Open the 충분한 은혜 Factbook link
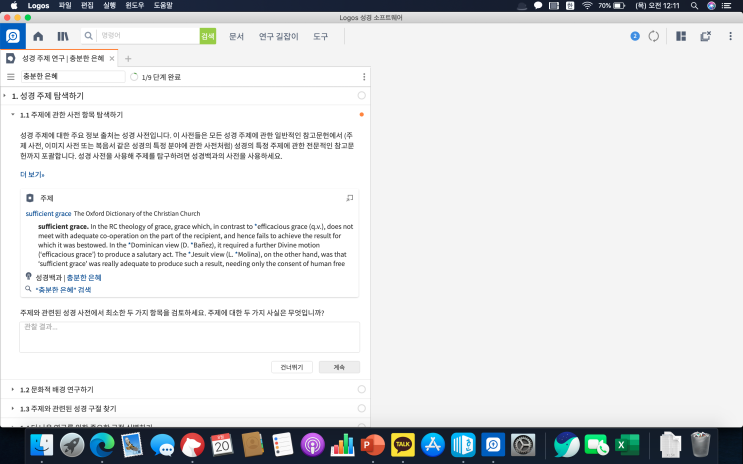Viewport: 743px width, 464px height. 84,278
